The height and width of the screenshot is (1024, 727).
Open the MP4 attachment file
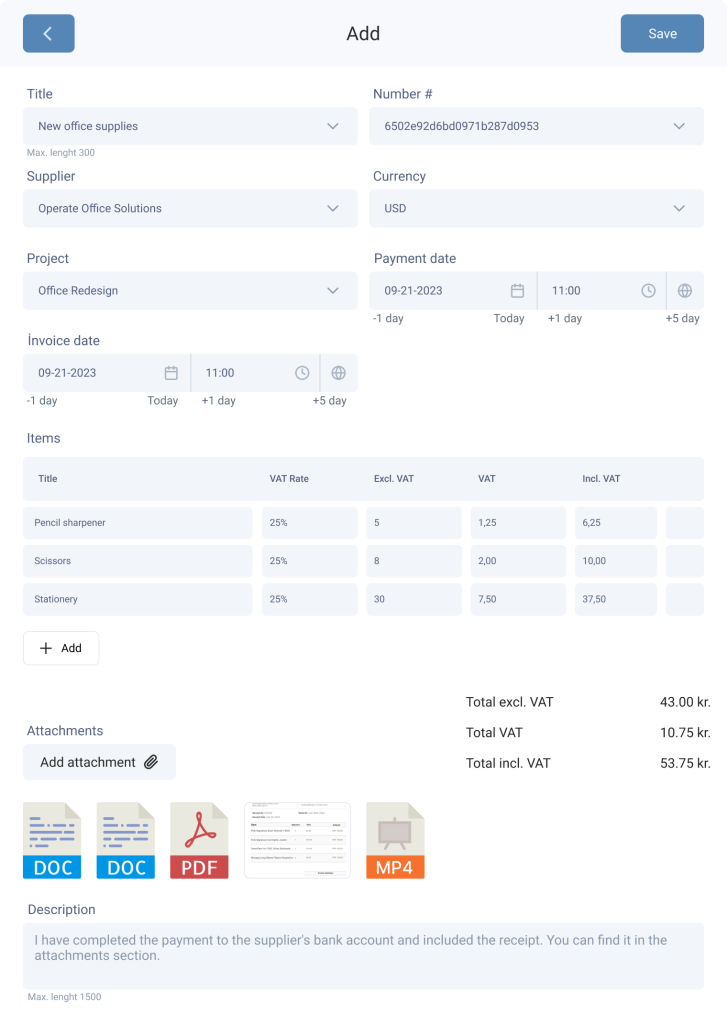[395, 840]
